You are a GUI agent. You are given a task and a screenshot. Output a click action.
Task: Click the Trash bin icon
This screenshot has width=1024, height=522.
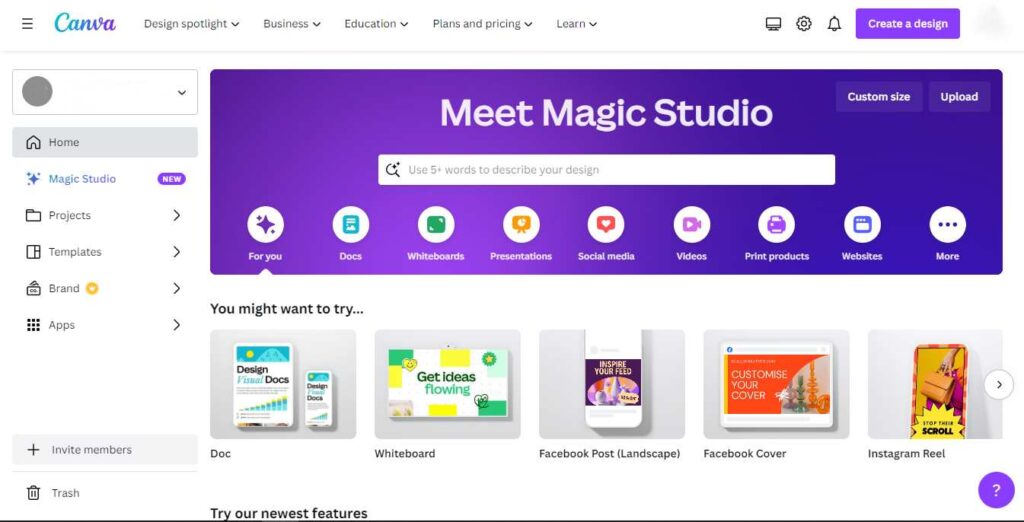33,493
